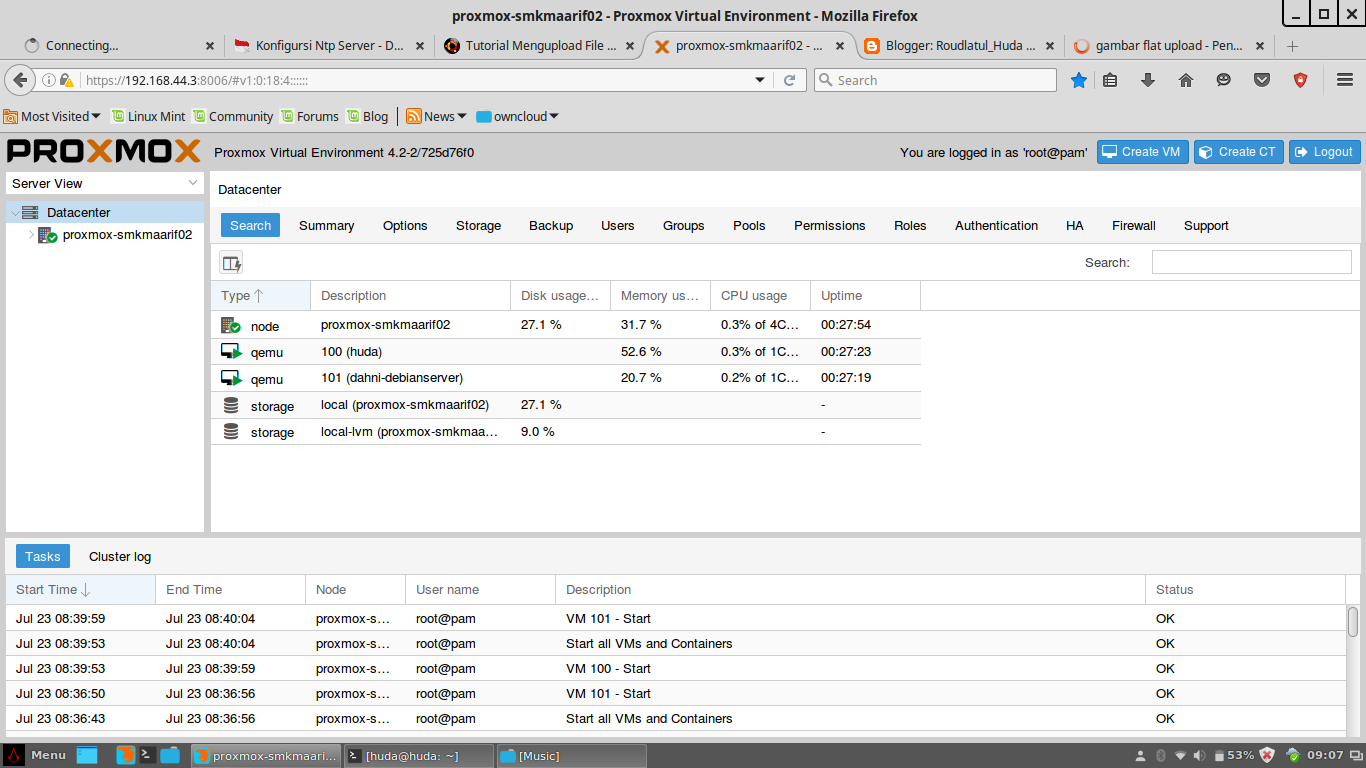Open the Authentication tab
Screen dimensions: 1366x768
[x=996, y=225]
